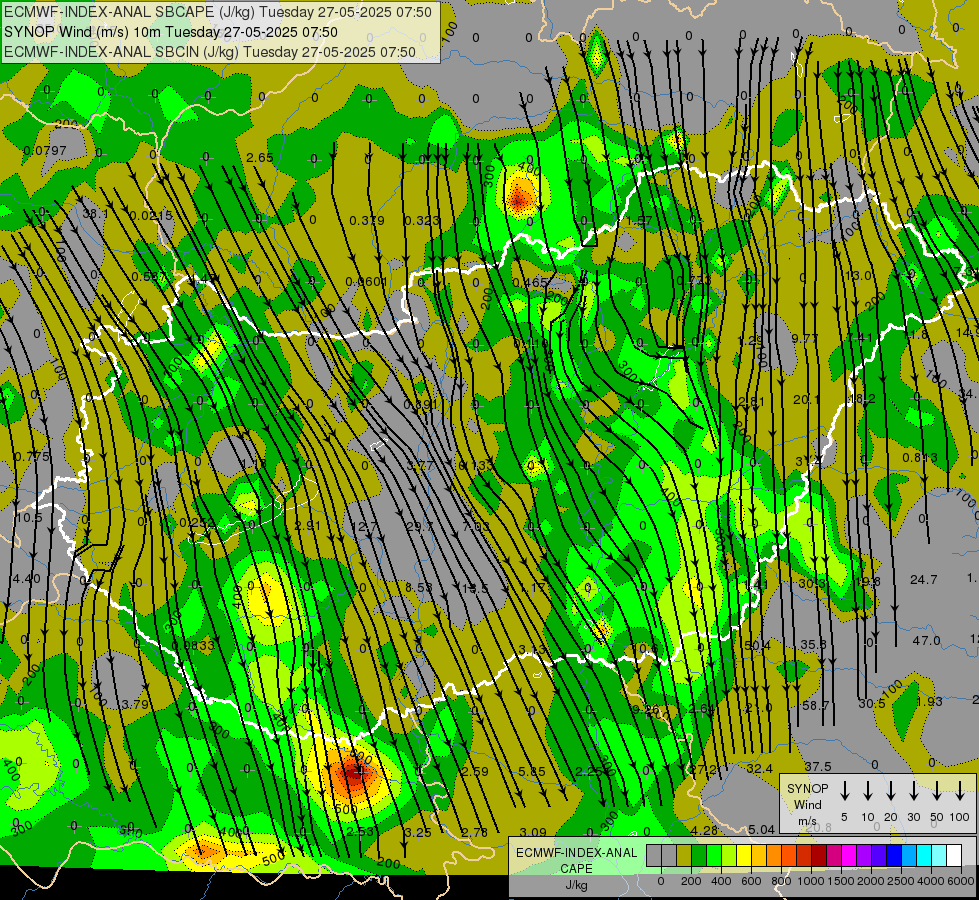Pick the dark green CAPE legend swatch
Screen dimensions: 979x900
pyautogui.click(x=699, y=855)
